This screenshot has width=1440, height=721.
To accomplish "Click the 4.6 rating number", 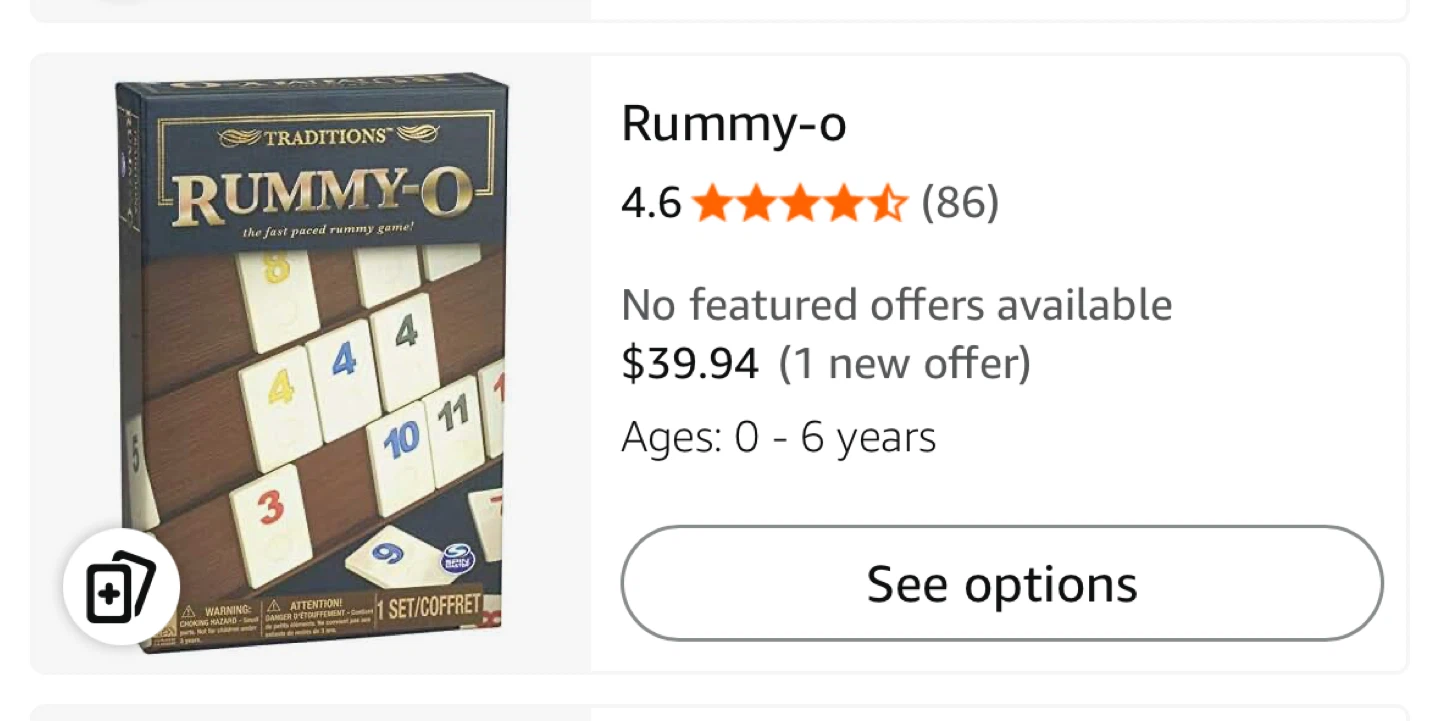I will (651, 204).
